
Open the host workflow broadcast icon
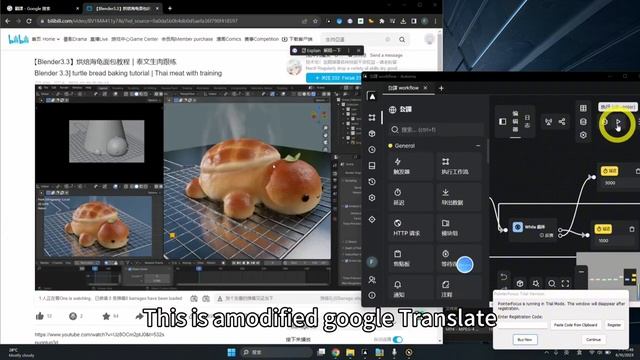click(x=549, y=122)
